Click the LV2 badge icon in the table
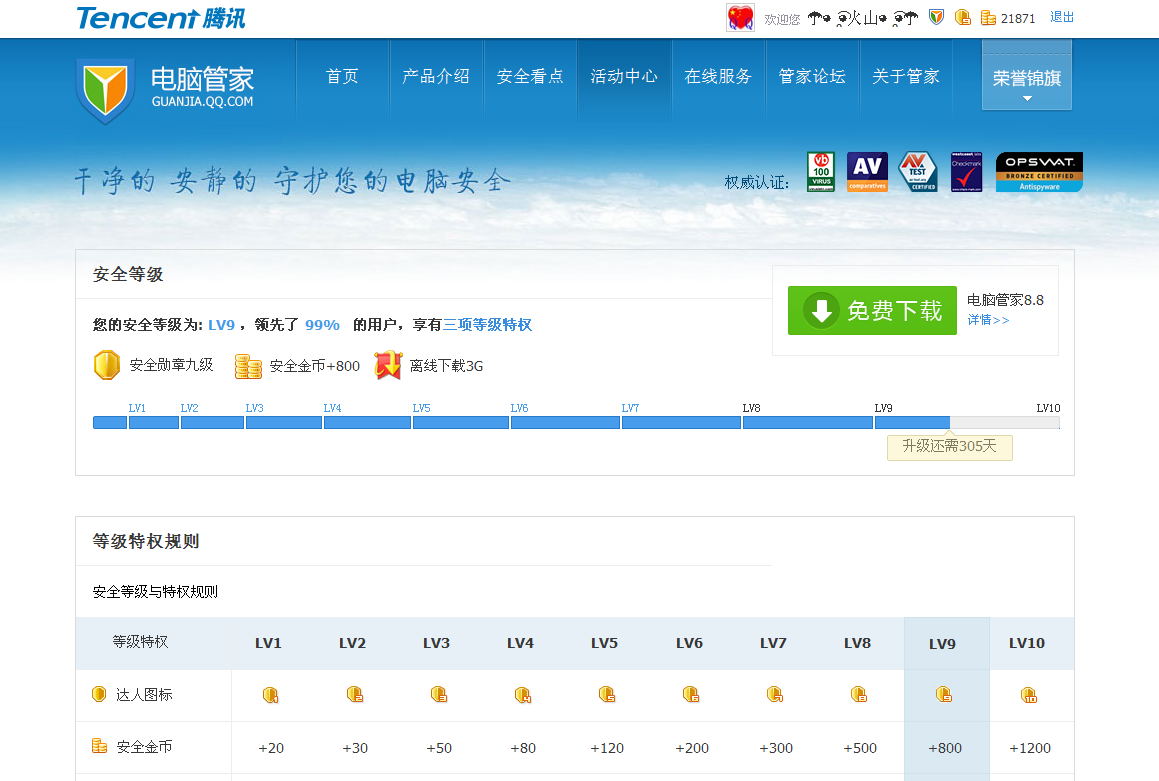 (355, 695)
